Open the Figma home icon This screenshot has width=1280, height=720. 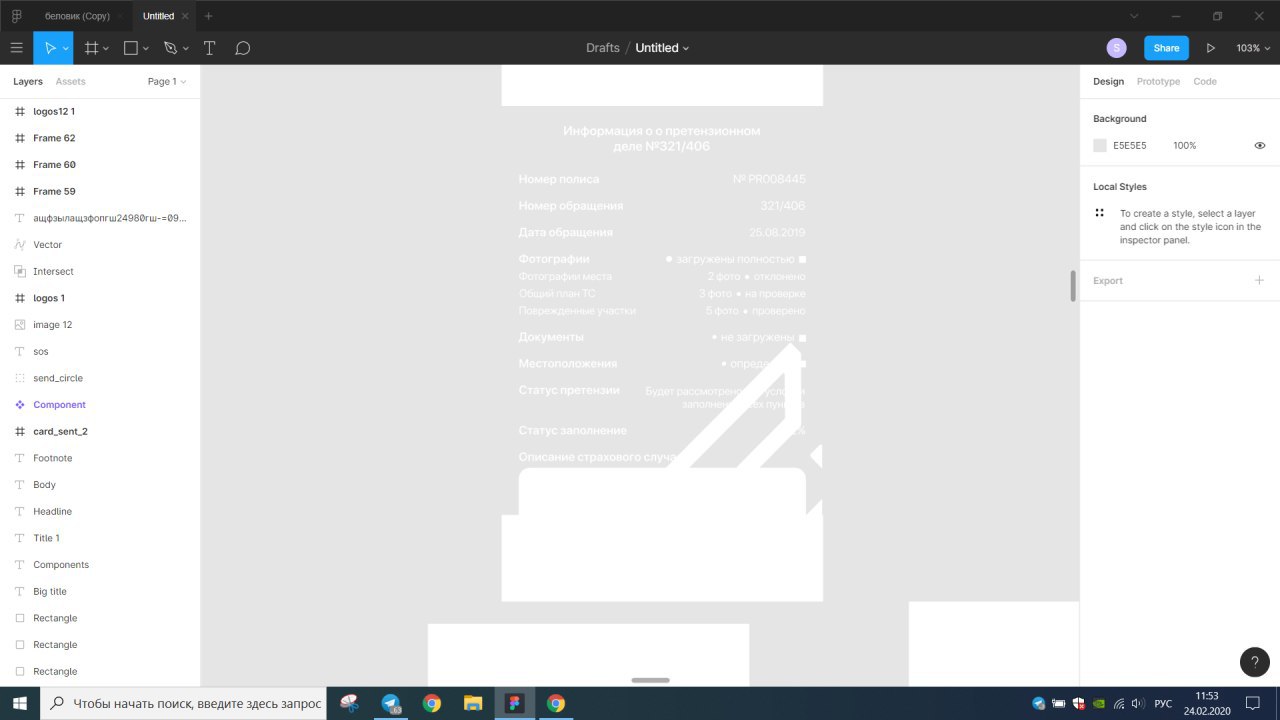click(x=16, y=16)
